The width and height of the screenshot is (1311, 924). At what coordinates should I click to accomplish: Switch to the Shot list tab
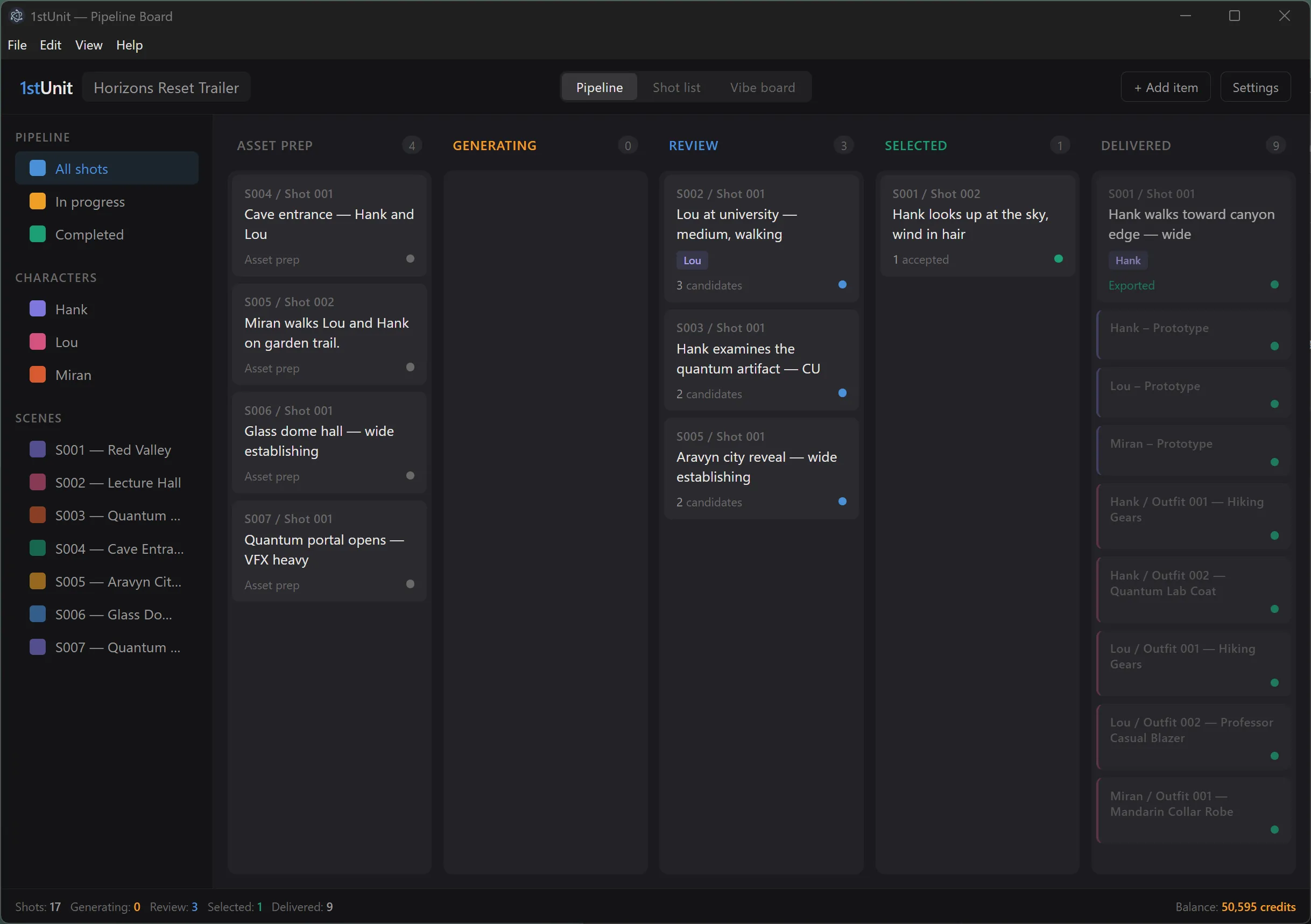(x=676, y=87)
